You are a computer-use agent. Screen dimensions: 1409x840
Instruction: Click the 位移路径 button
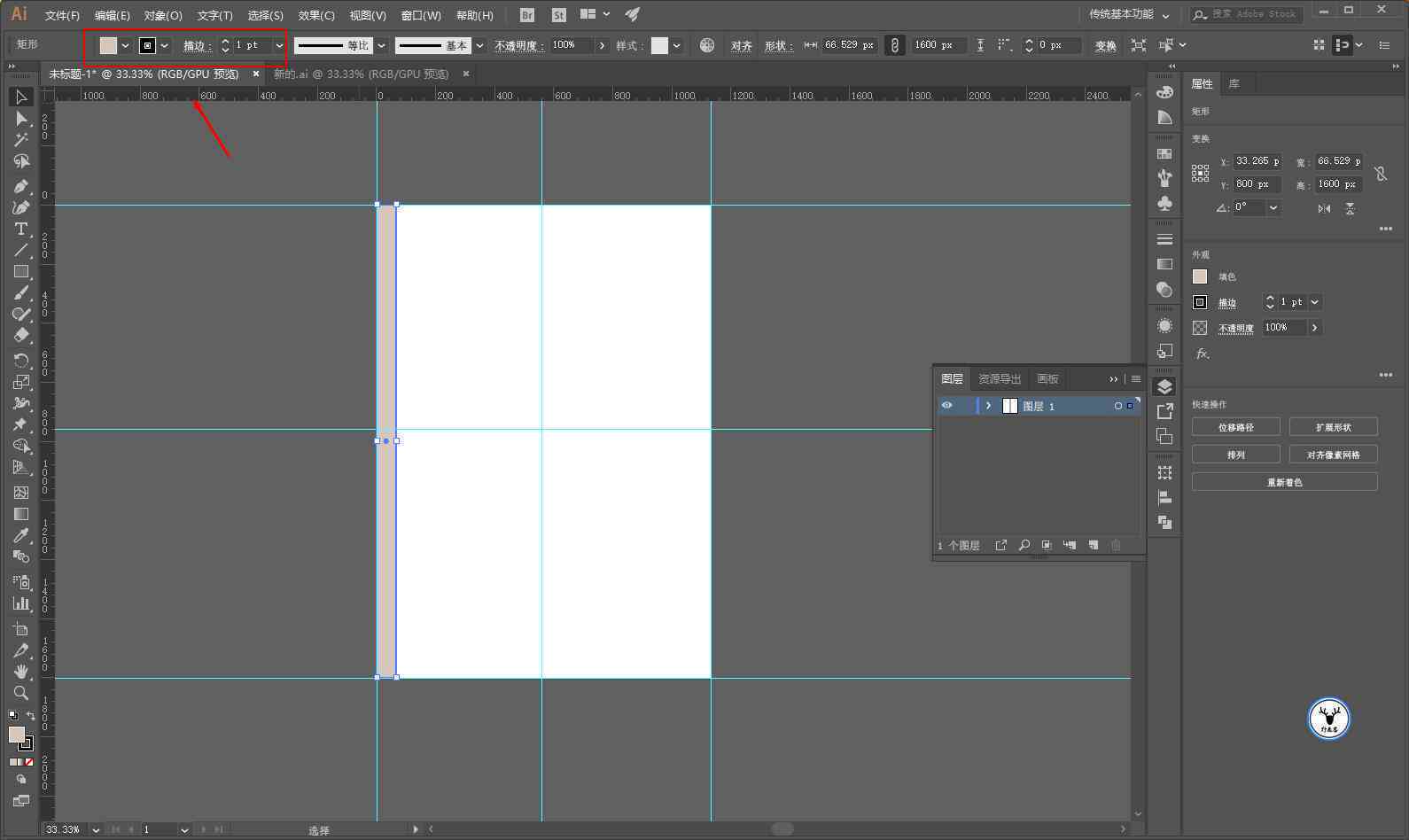click(1235, 427)
